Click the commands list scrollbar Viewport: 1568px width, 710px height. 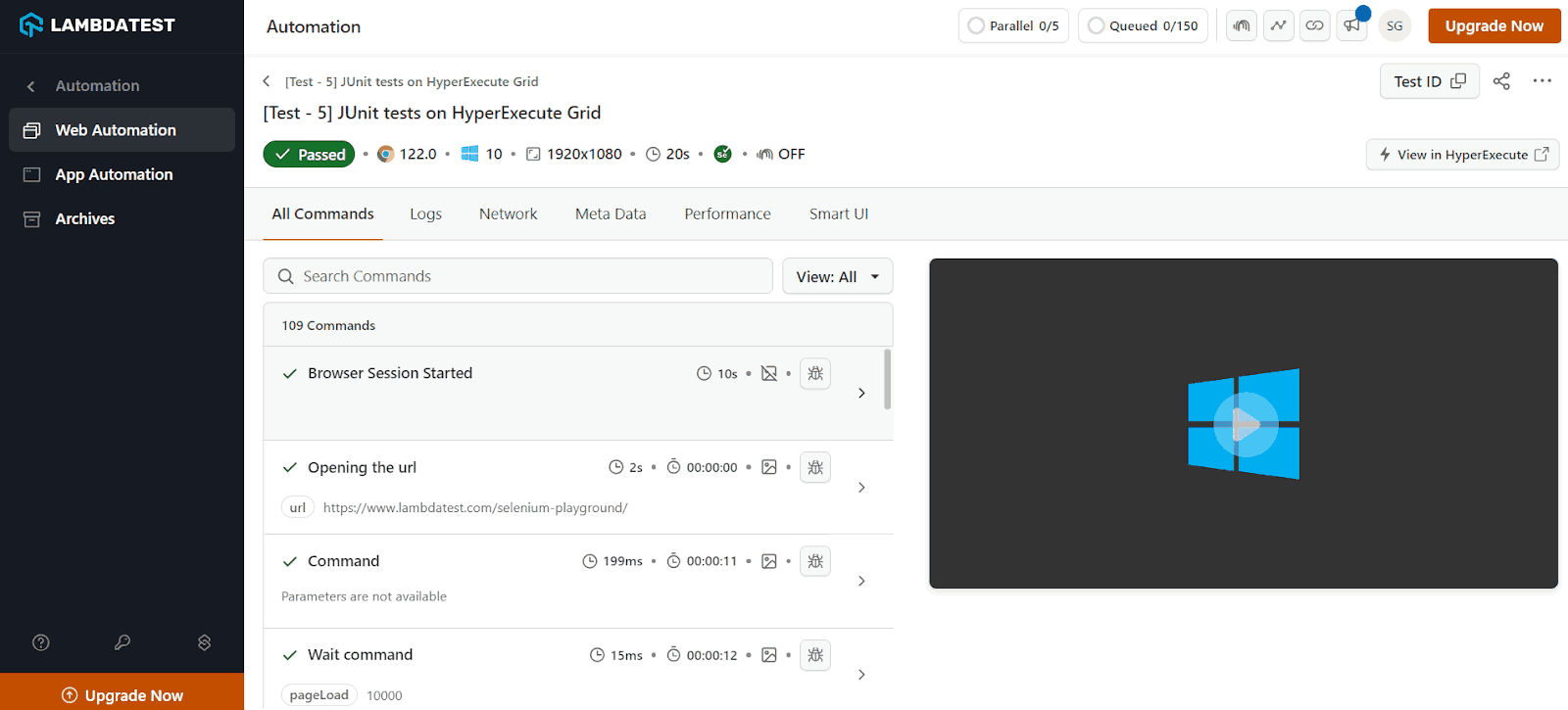[x=888, y=379]
